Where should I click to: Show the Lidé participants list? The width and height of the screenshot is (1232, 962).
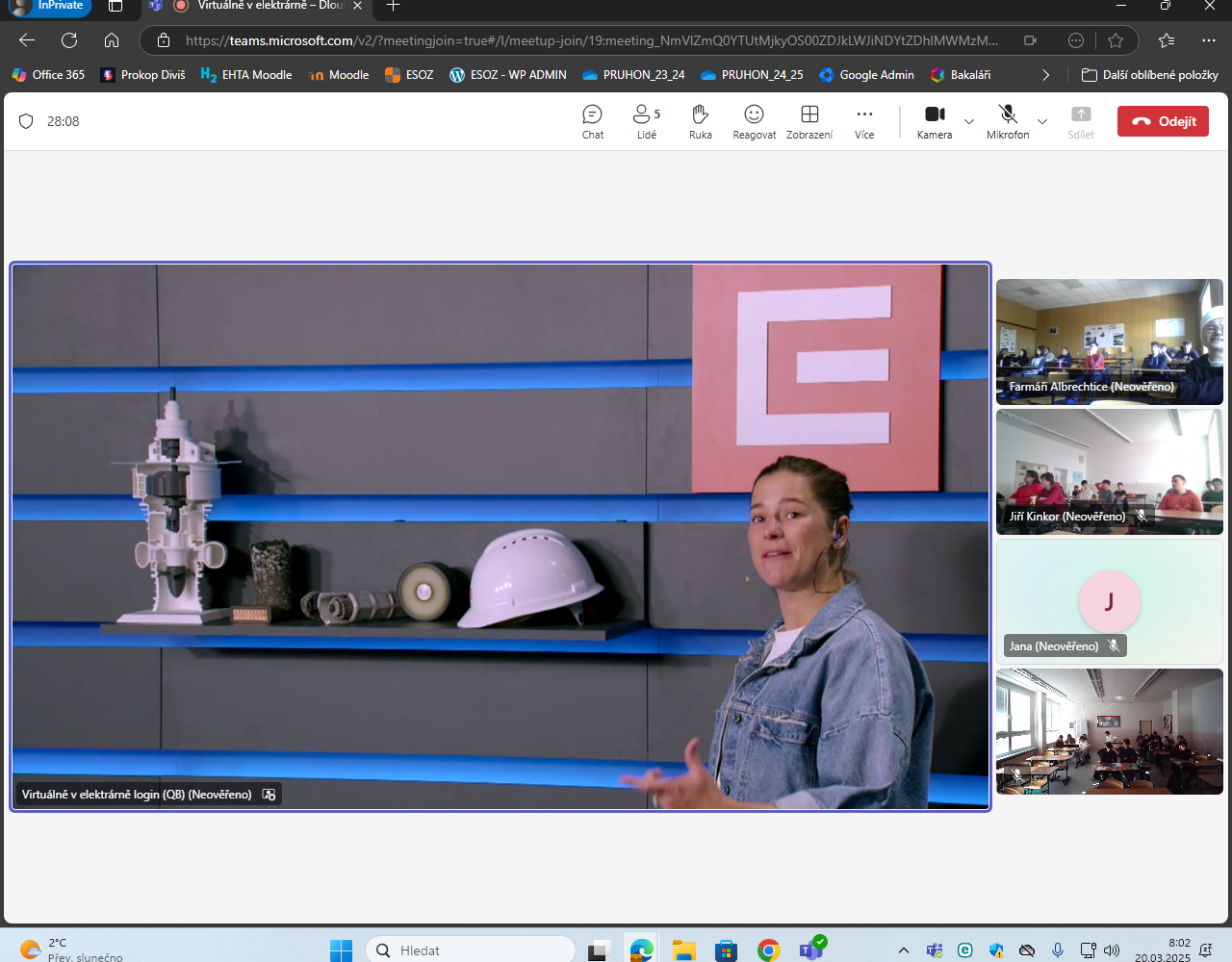pyautogui.click(x=647, y=121)
